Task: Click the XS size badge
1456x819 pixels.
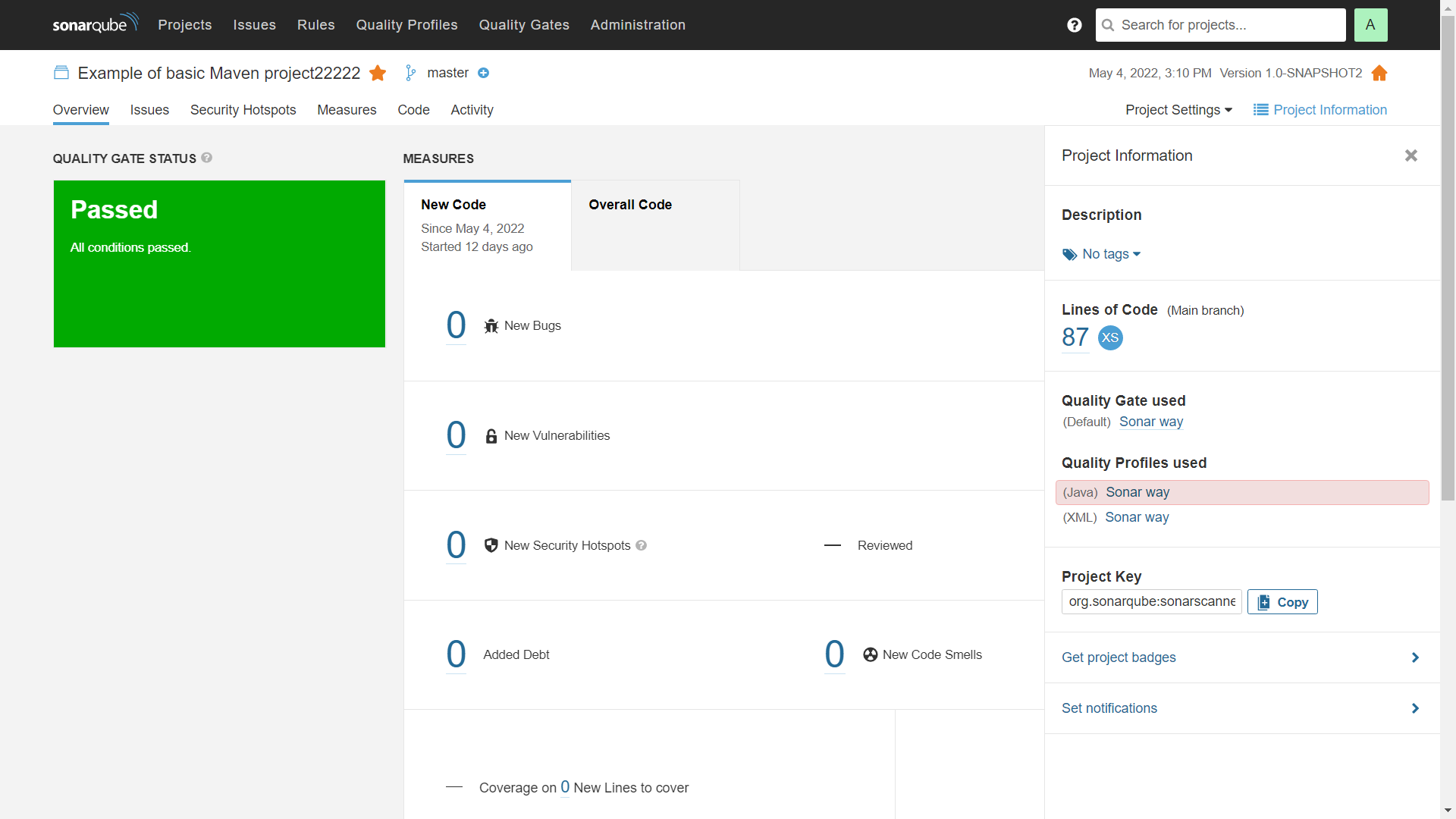Action: pyautogui.click(x=1110, y=337)
